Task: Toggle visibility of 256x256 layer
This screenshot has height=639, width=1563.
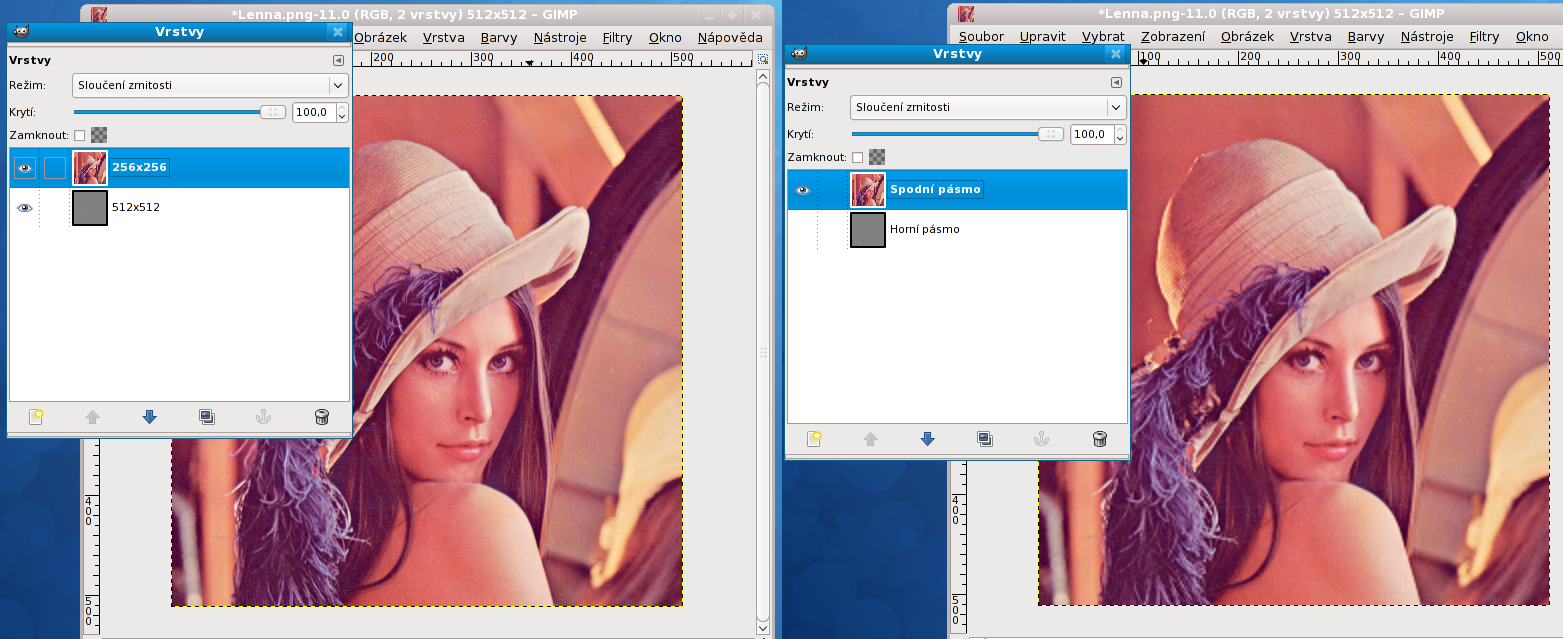Action: 25,168
